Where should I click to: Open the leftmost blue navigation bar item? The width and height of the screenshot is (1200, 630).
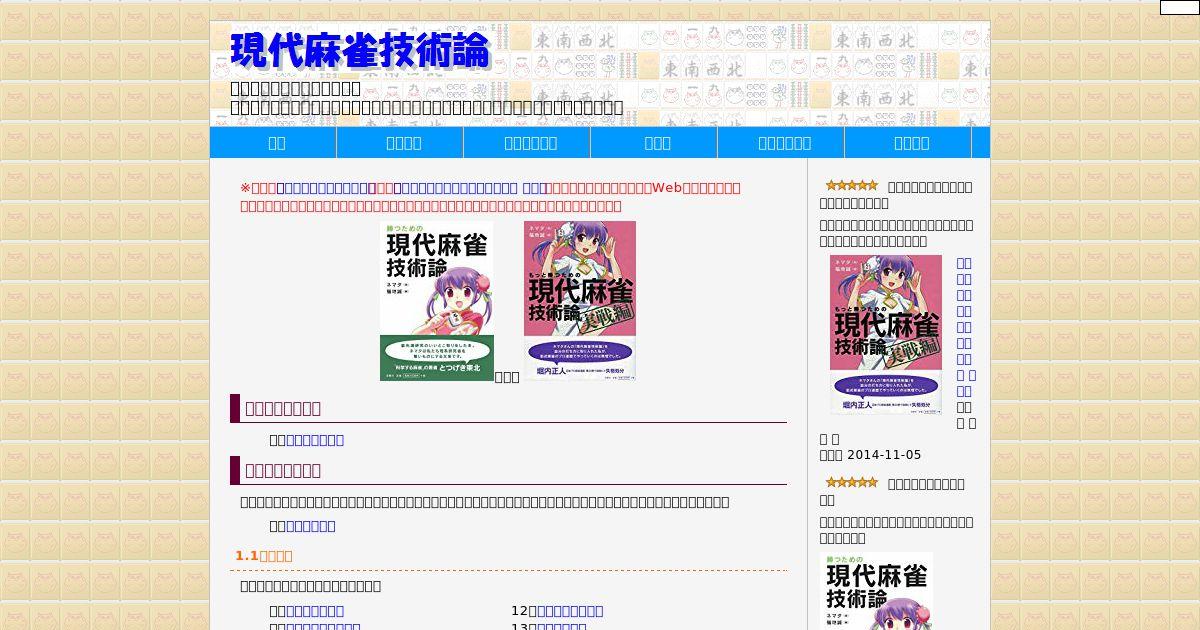pyautogui.click(x=273, y=143)
